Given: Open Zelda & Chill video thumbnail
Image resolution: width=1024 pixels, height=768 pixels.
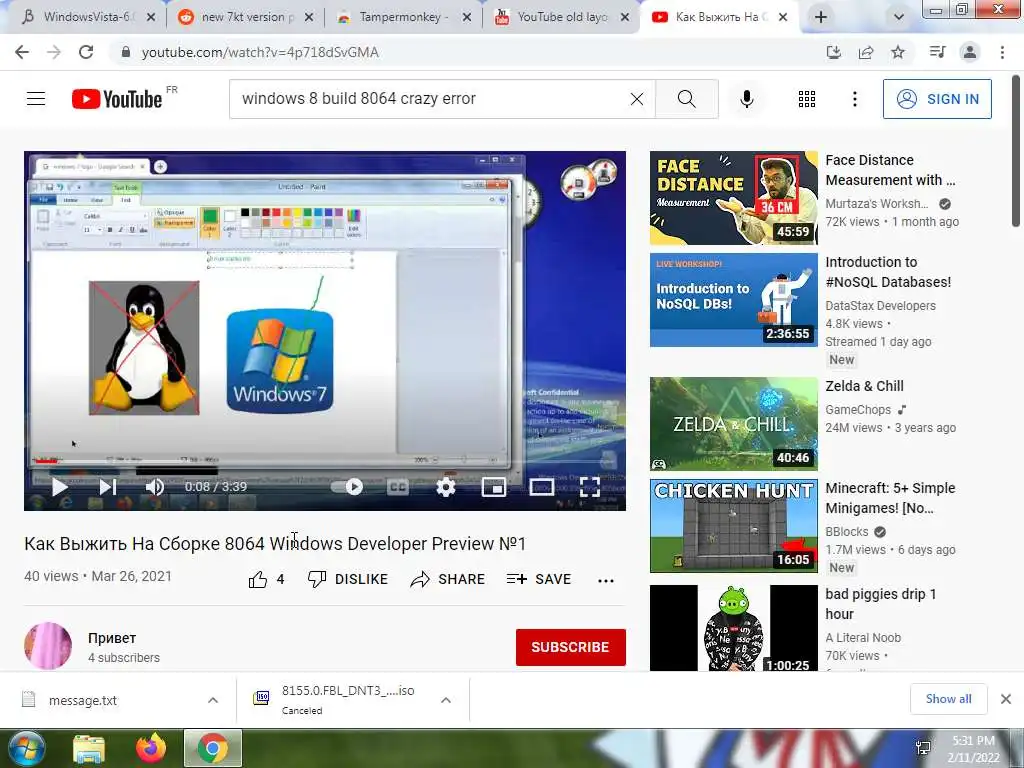Looking at the screenshot, I should pyautogui.click(x=733, y=424).
